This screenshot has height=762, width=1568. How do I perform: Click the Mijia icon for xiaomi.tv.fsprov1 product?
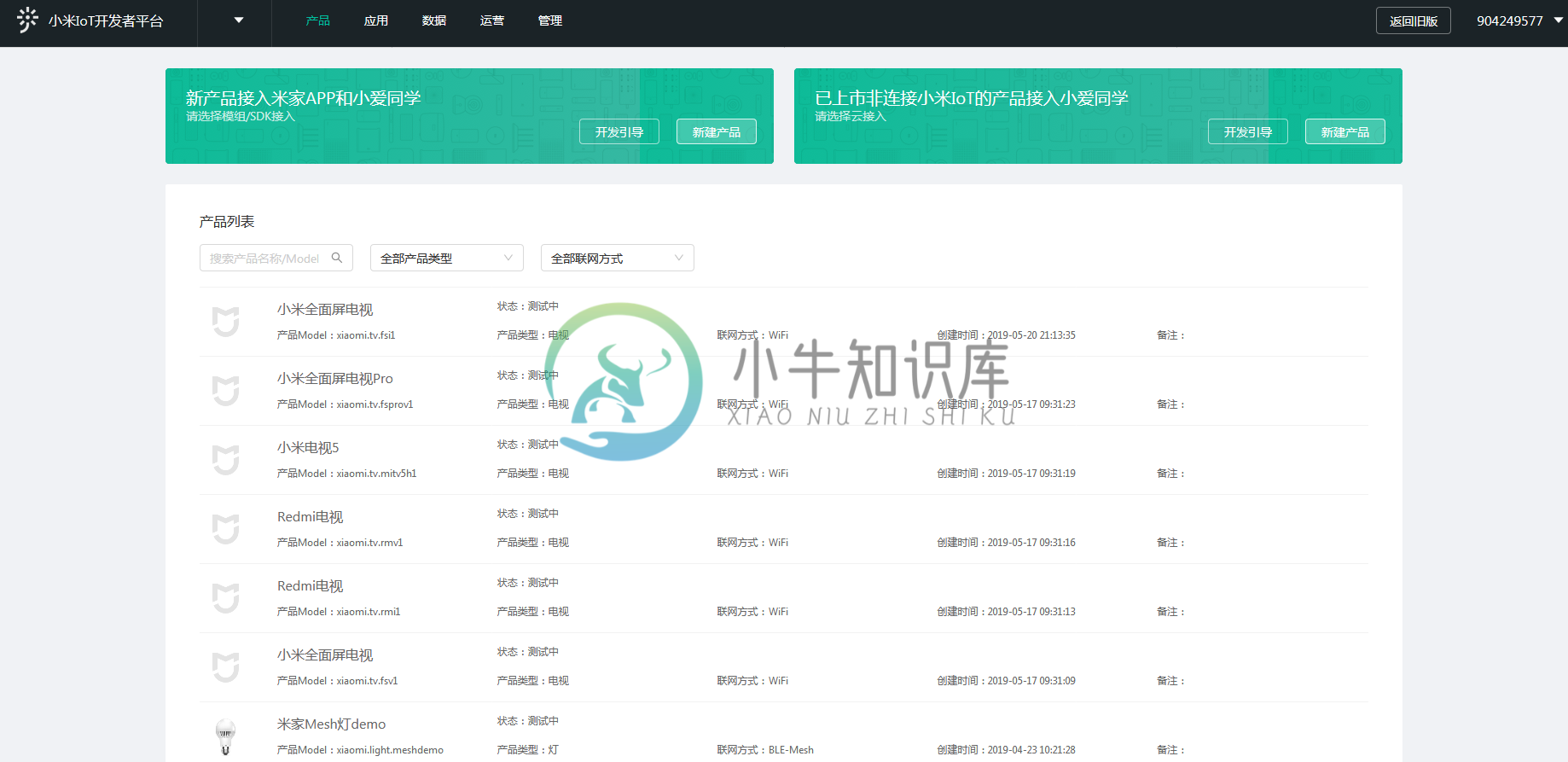[225, 391]
